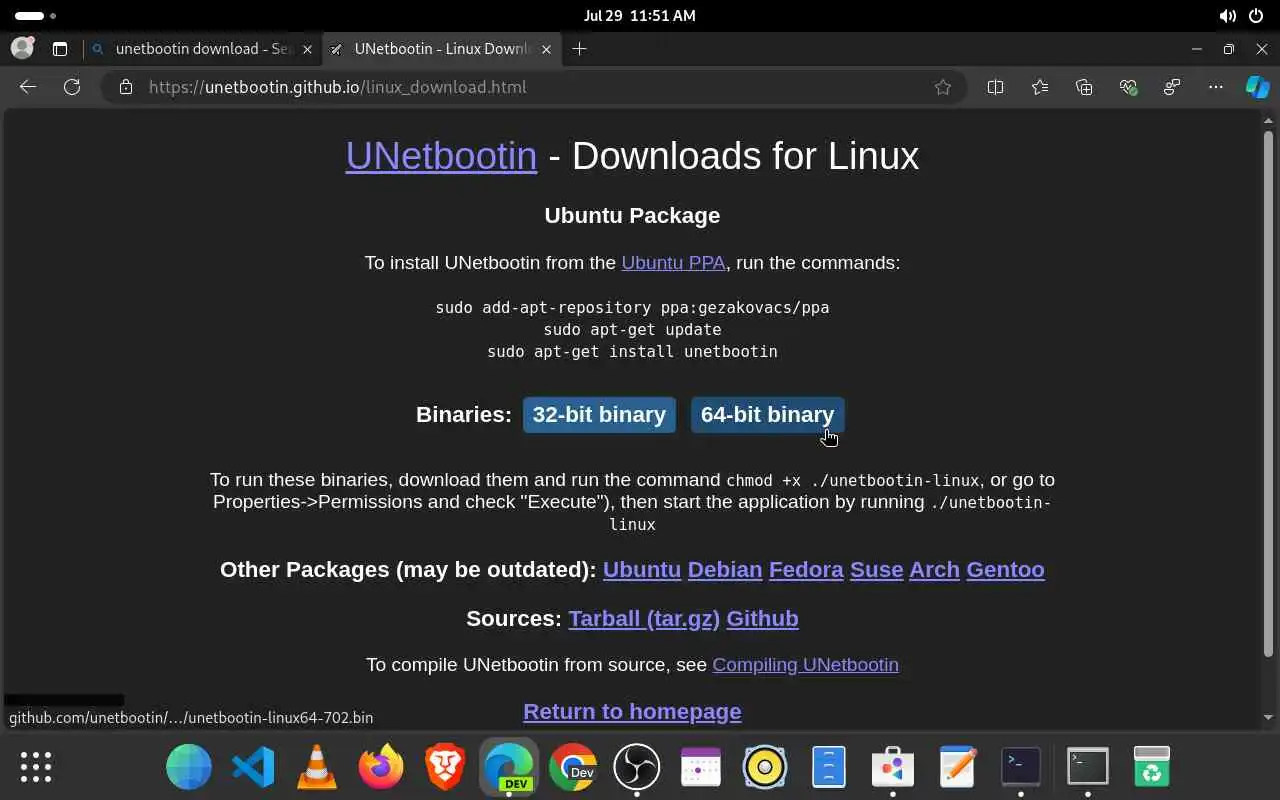Close the UNetbootin Linux Download tab

[546, 49]
